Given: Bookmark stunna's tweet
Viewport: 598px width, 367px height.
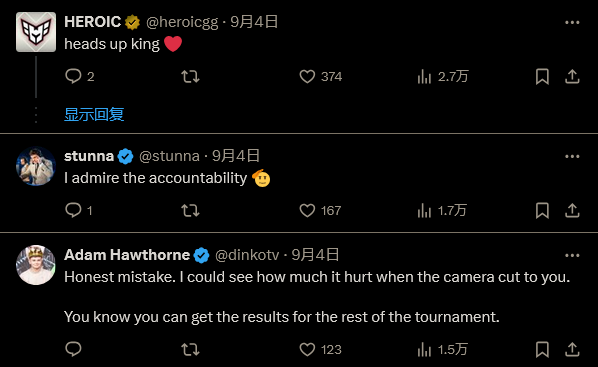Looking at the screenshot, I should click(x=542, y=210).
